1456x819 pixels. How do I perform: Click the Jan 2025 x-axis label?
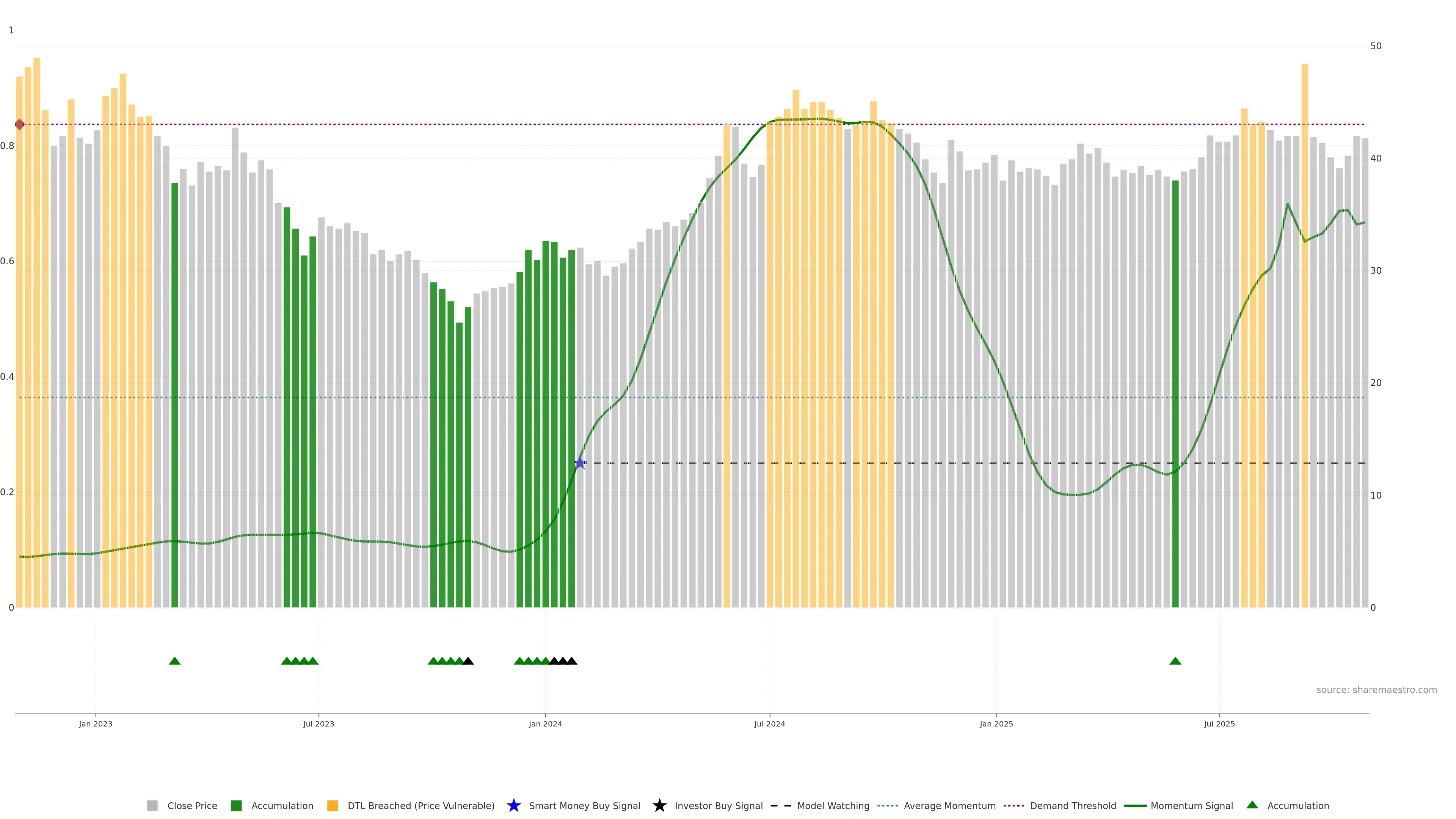tap(996, 723)
